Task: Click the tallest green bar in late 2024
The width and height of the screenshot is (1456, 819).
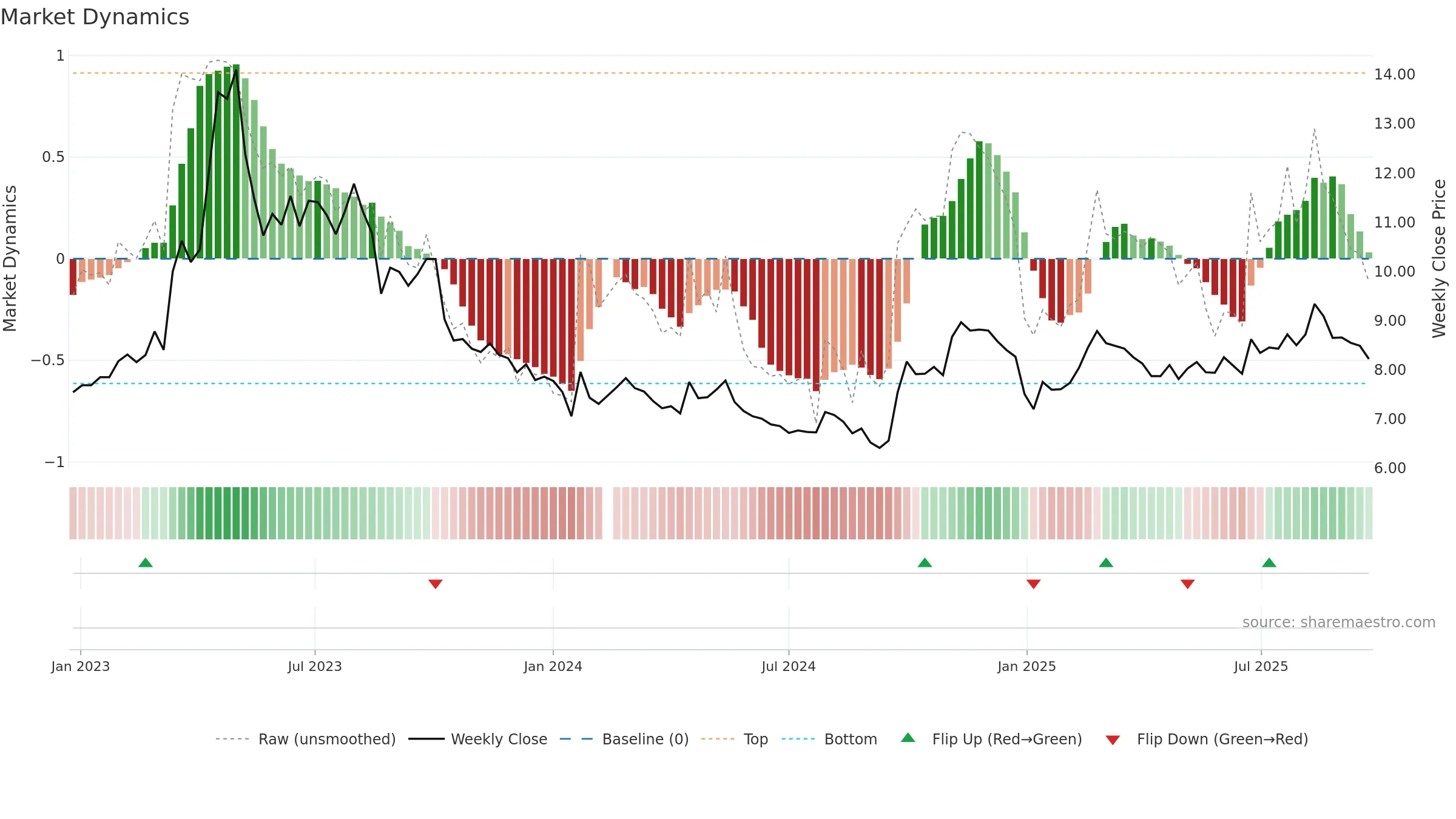Action: point(979,200)
